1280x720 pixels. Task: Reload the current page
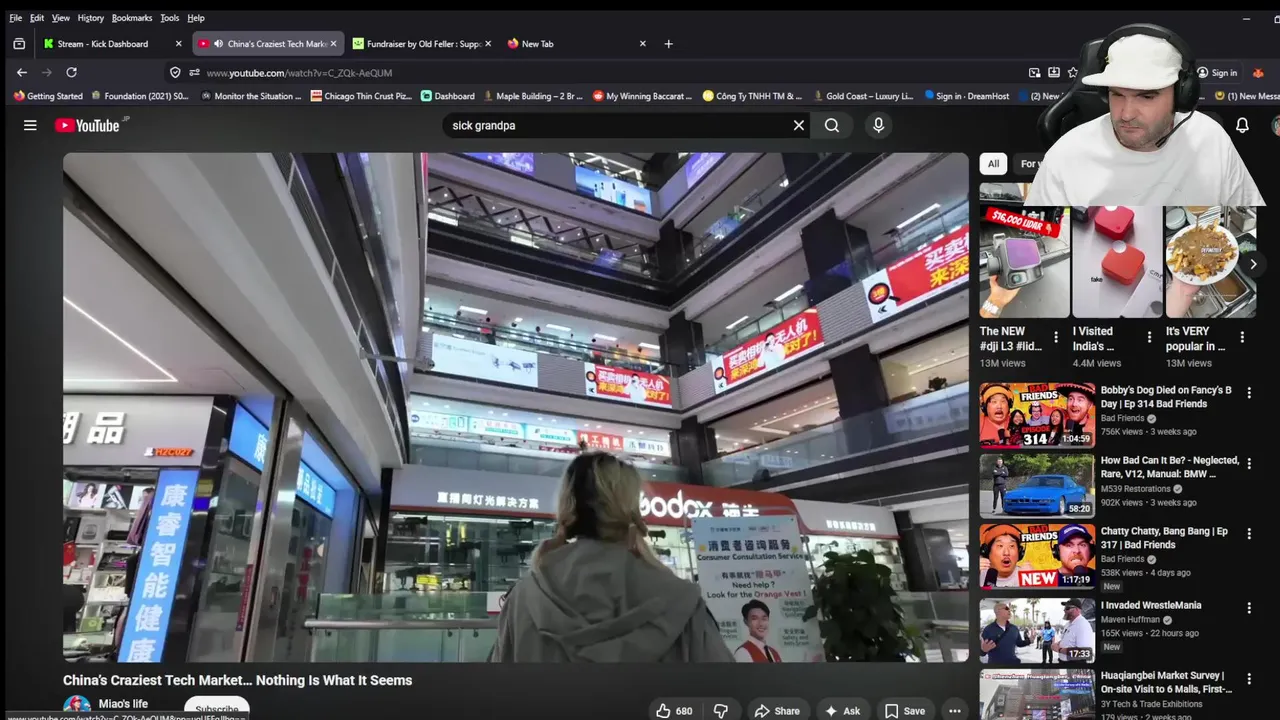71,72
